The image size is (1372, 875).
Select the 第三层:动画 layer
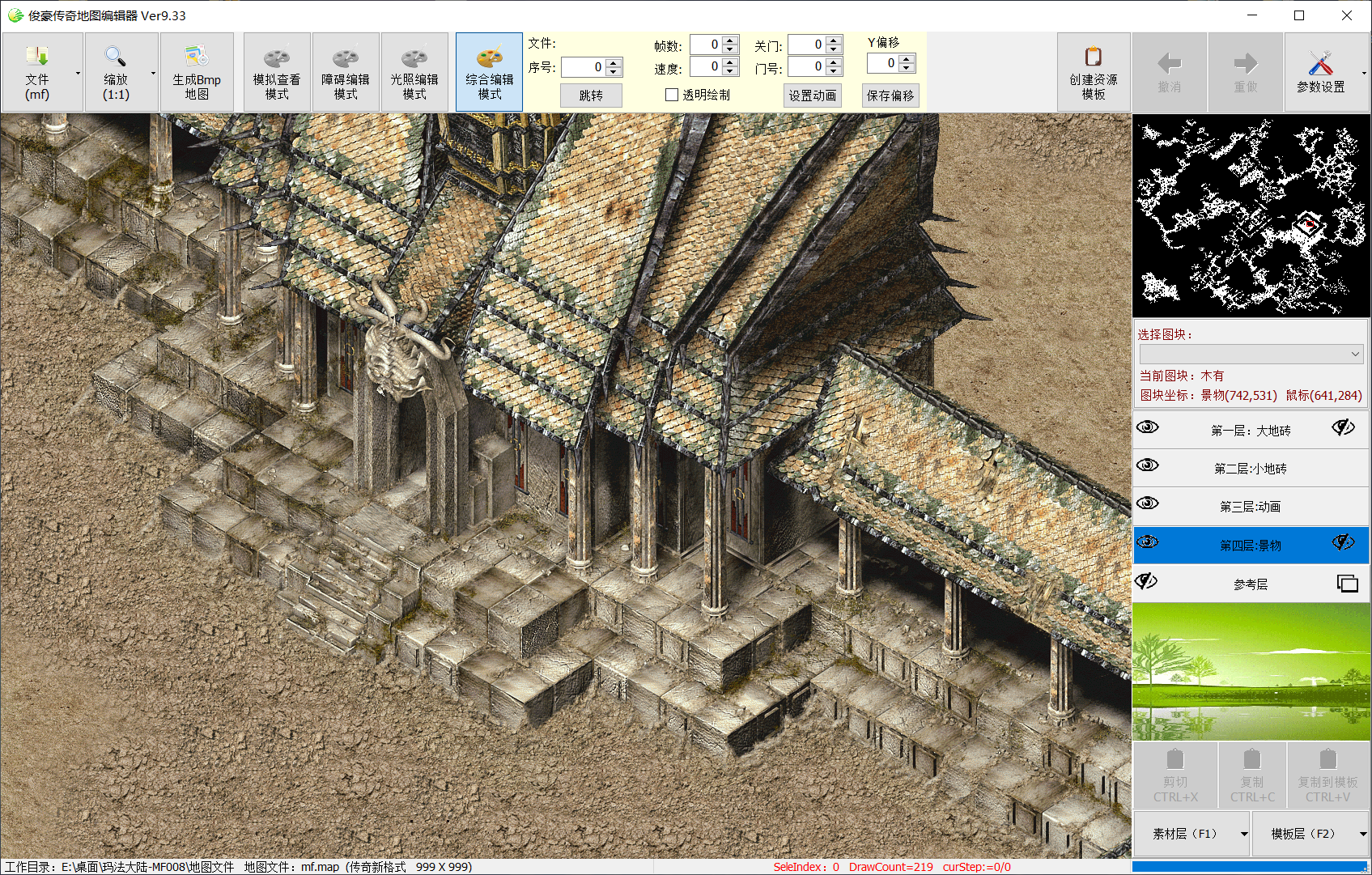(1251, 507)
